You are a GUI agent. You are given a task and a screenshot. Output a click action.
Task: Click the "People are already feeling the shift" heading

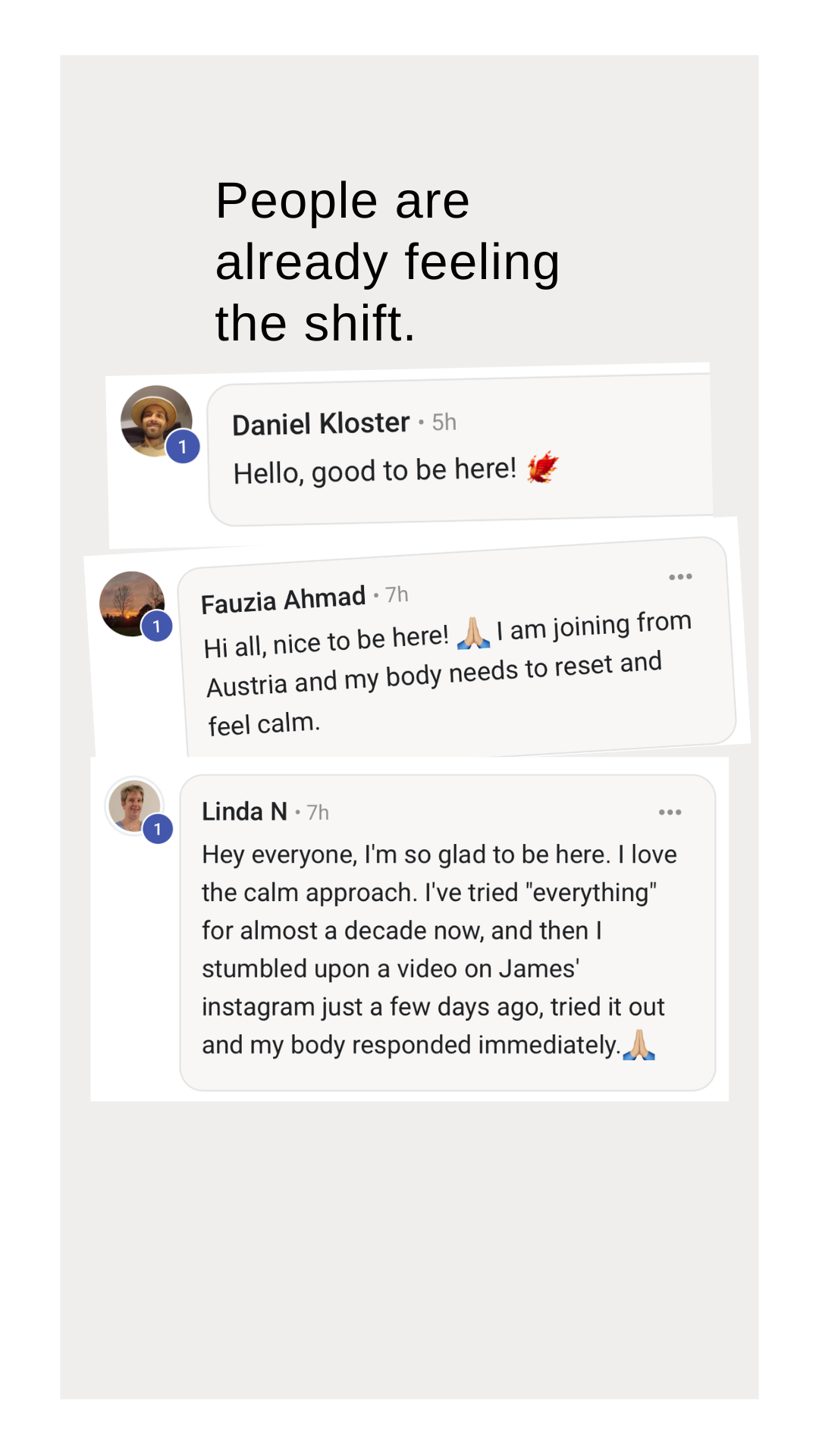pos(387,262)
